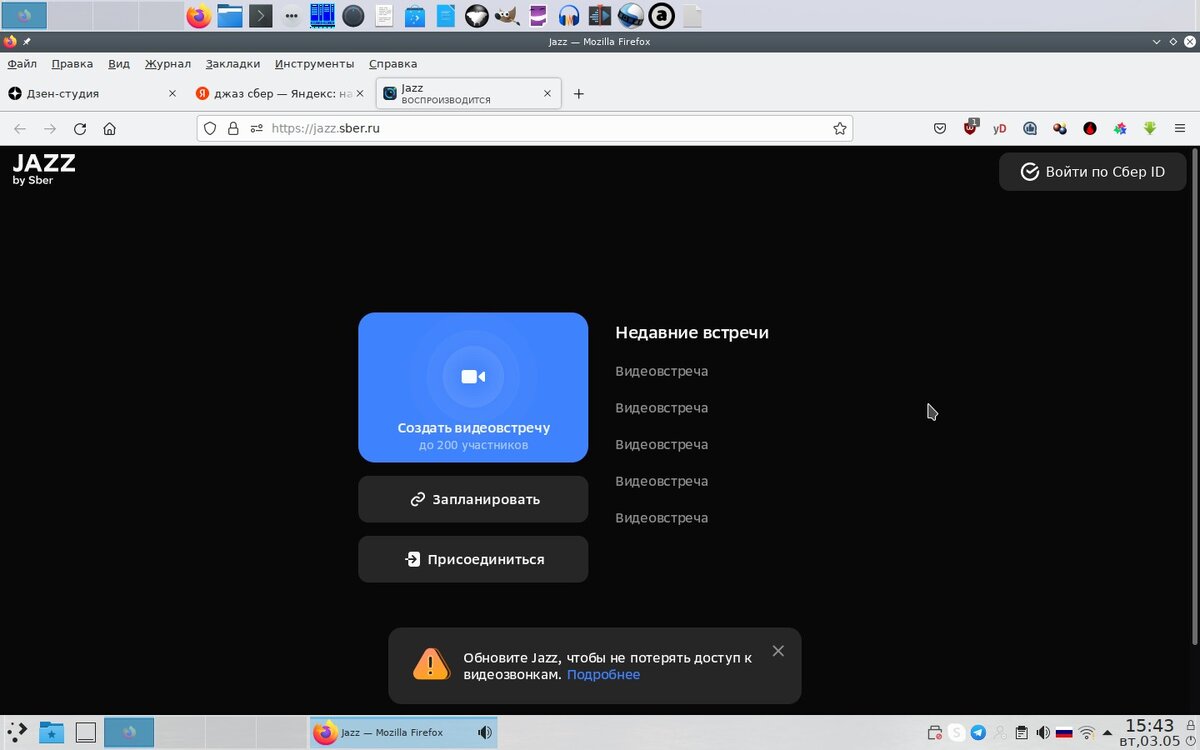1200x750 pixels.
Task: Open Telegram from the system tray
Action: pyautogui.click(x=978, y=732)
